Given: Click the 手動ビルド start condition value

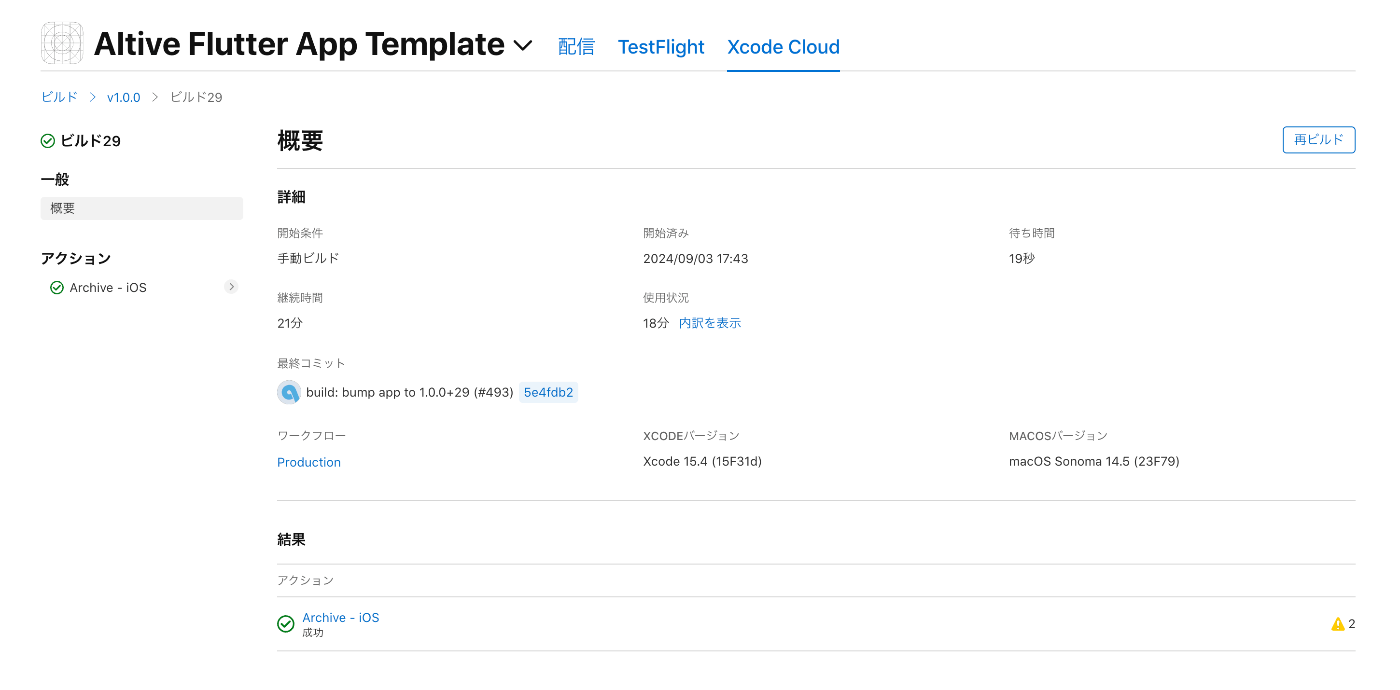Looking at the screenshot, I should click(x=308, y=258).
